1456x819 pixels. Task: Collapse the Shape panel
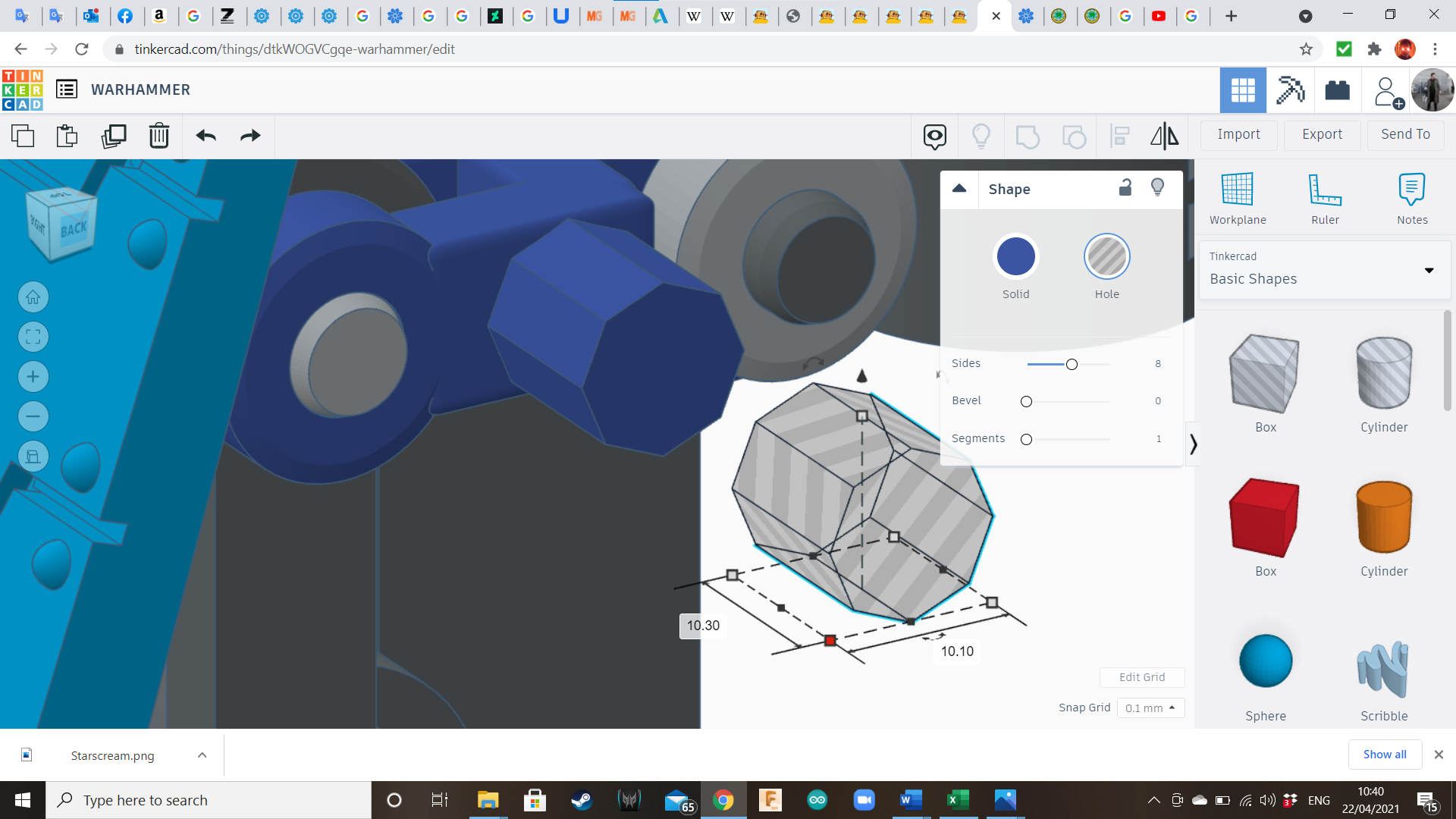point(959,189)
